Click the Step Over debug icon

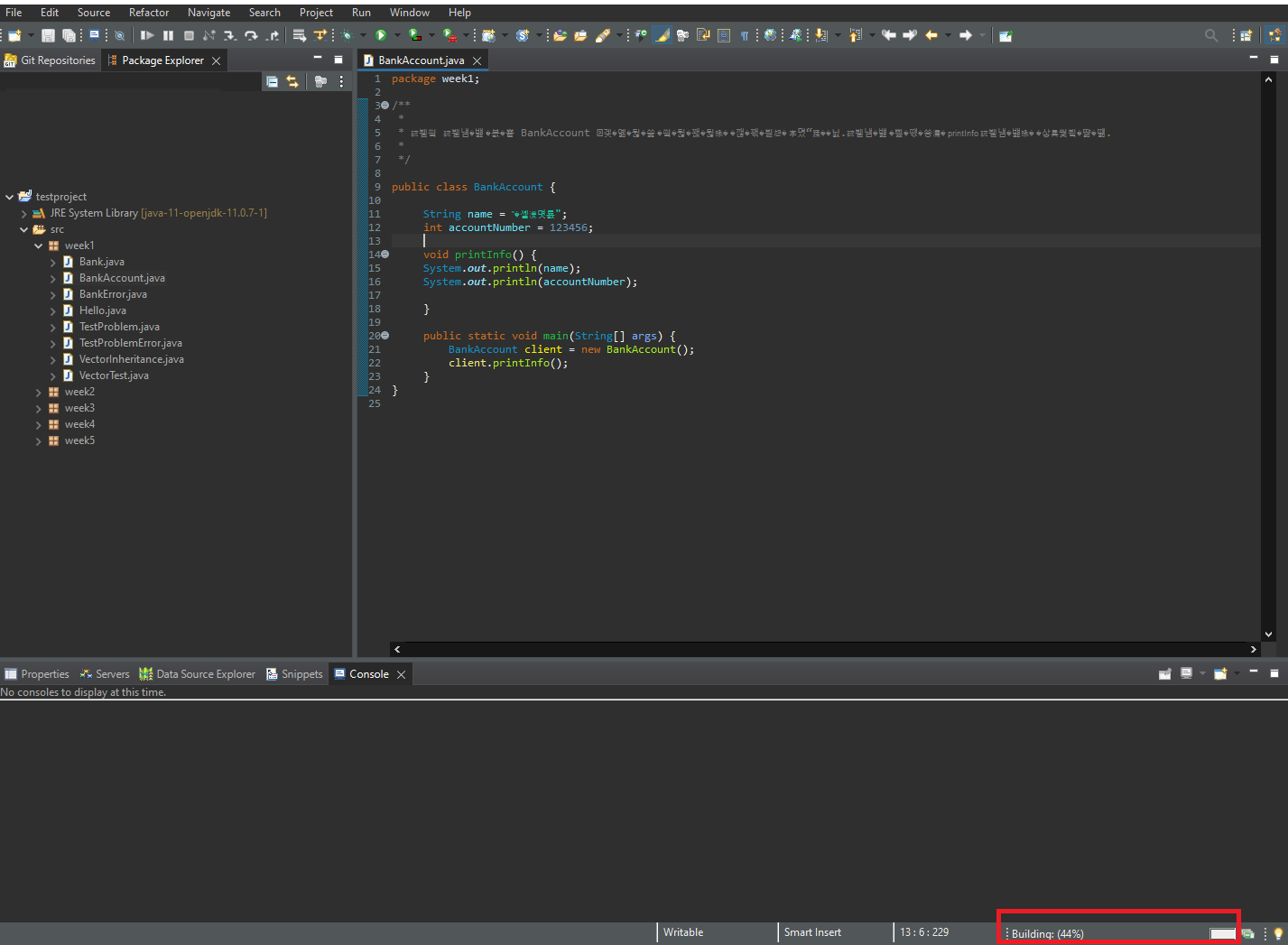[251, 35]
